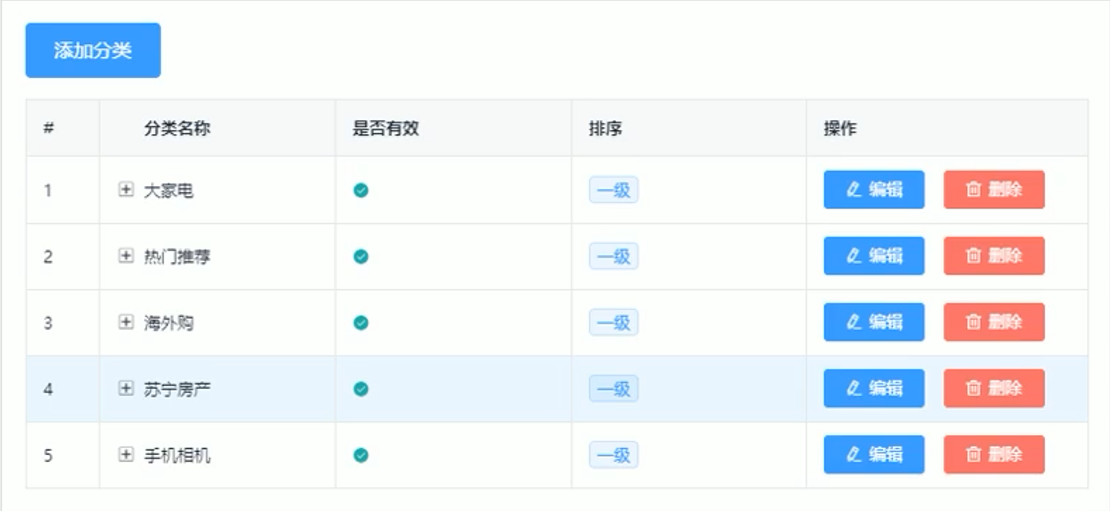The height and width of the screenshot is (511, 1110).
Task: Expand the 大家电 category row
Action: [126, 189]
